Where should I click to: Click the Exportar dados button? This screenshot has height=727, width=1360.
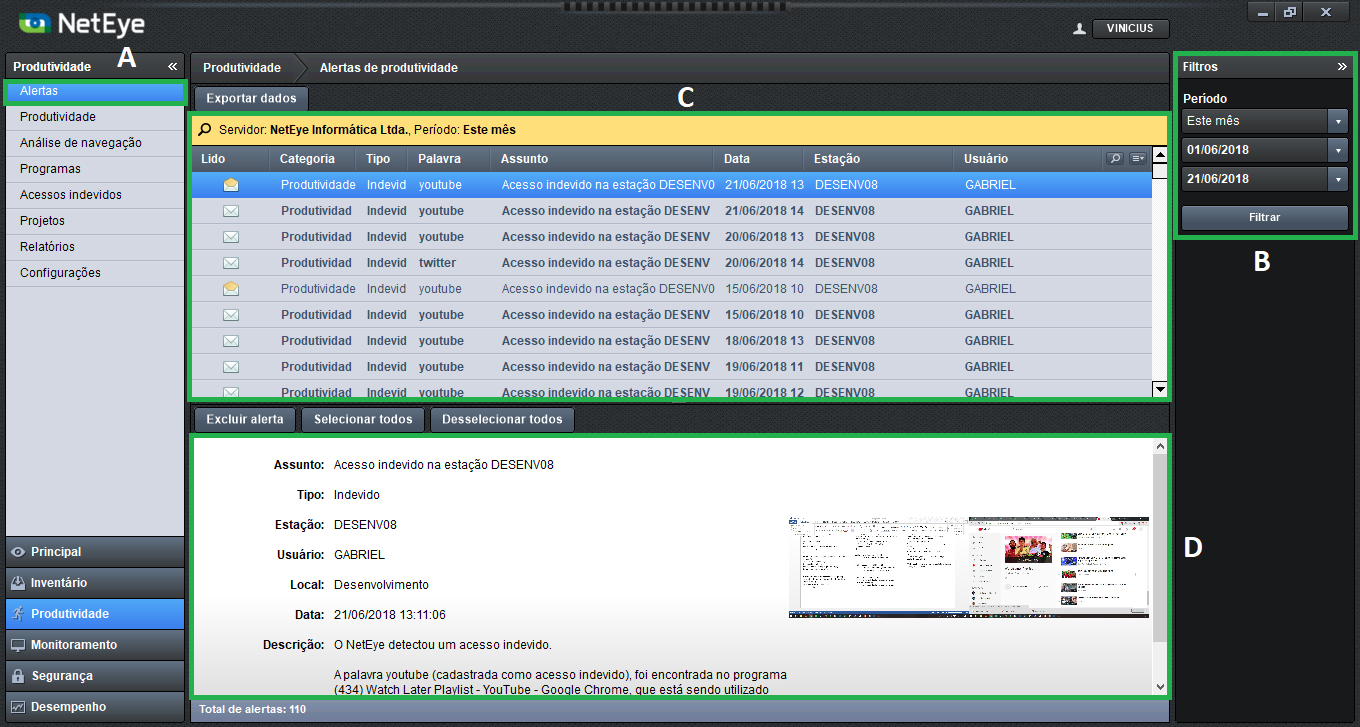tap(251, 99)
